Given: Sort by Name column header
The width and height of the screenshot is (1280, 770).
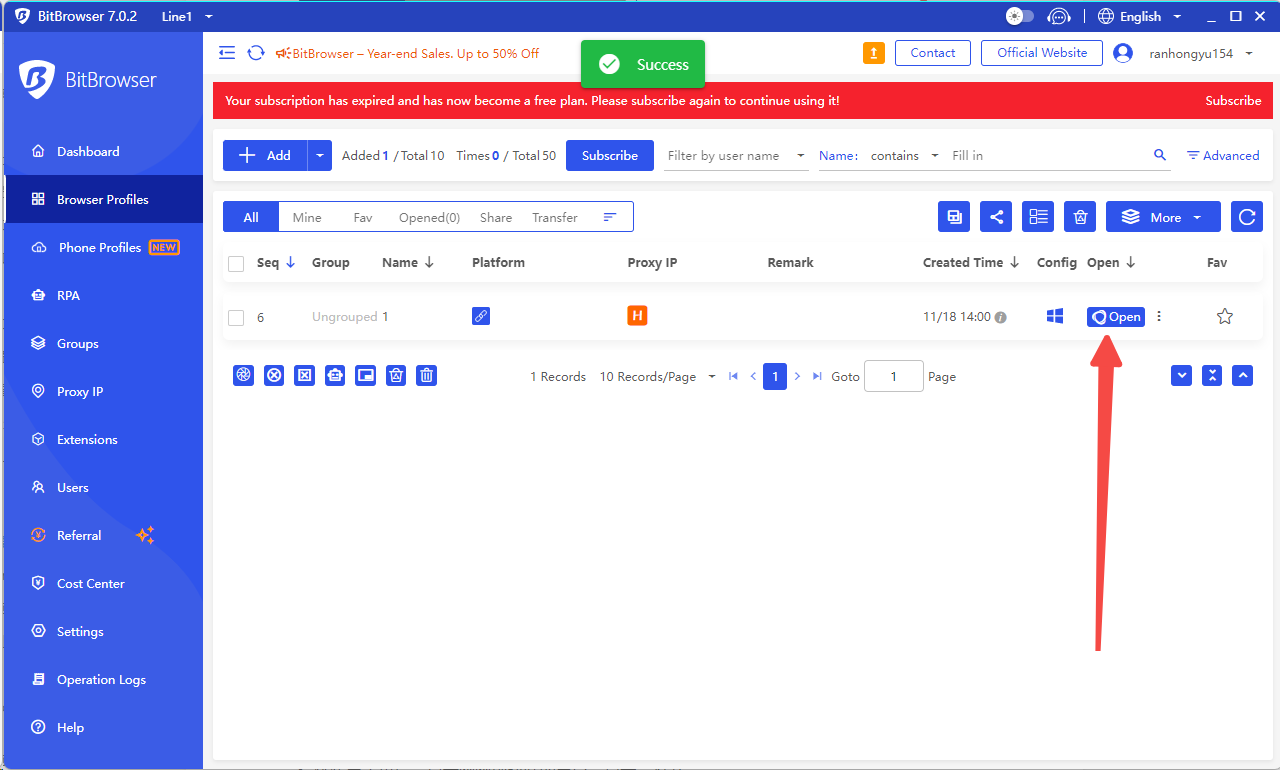Looking at the screenshot, I should click(x=408, y=263).
